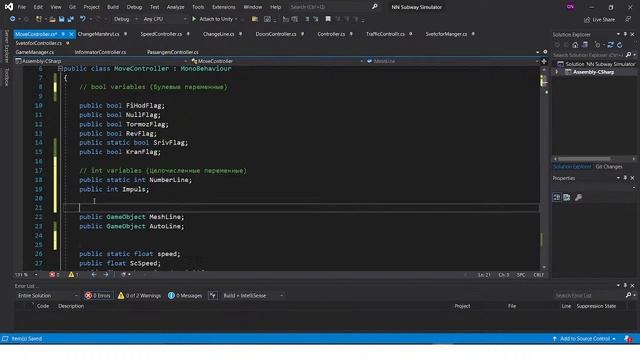640x360 pixels.
Task: Open the Extensions menu
Action: pyautogui.click(x=223, y=7)
